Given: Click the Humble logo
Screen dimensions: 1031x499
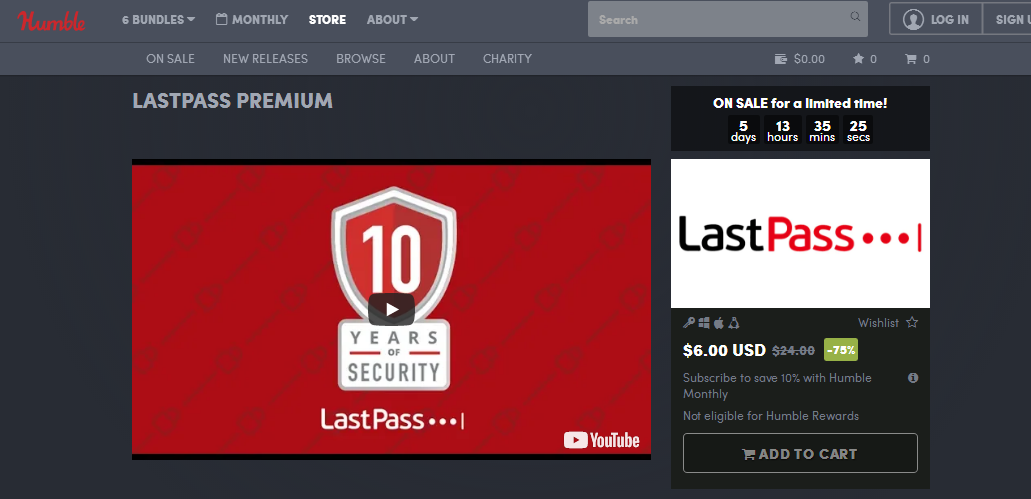Looking at the screenshot, I should pyautogui.click(x=52, y=21).
